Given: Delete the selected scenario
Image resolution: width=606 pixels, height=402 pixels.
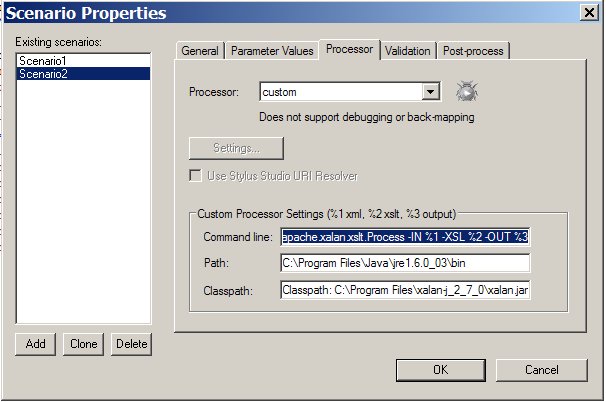Looking at the screenshot, I should point(130,344).
